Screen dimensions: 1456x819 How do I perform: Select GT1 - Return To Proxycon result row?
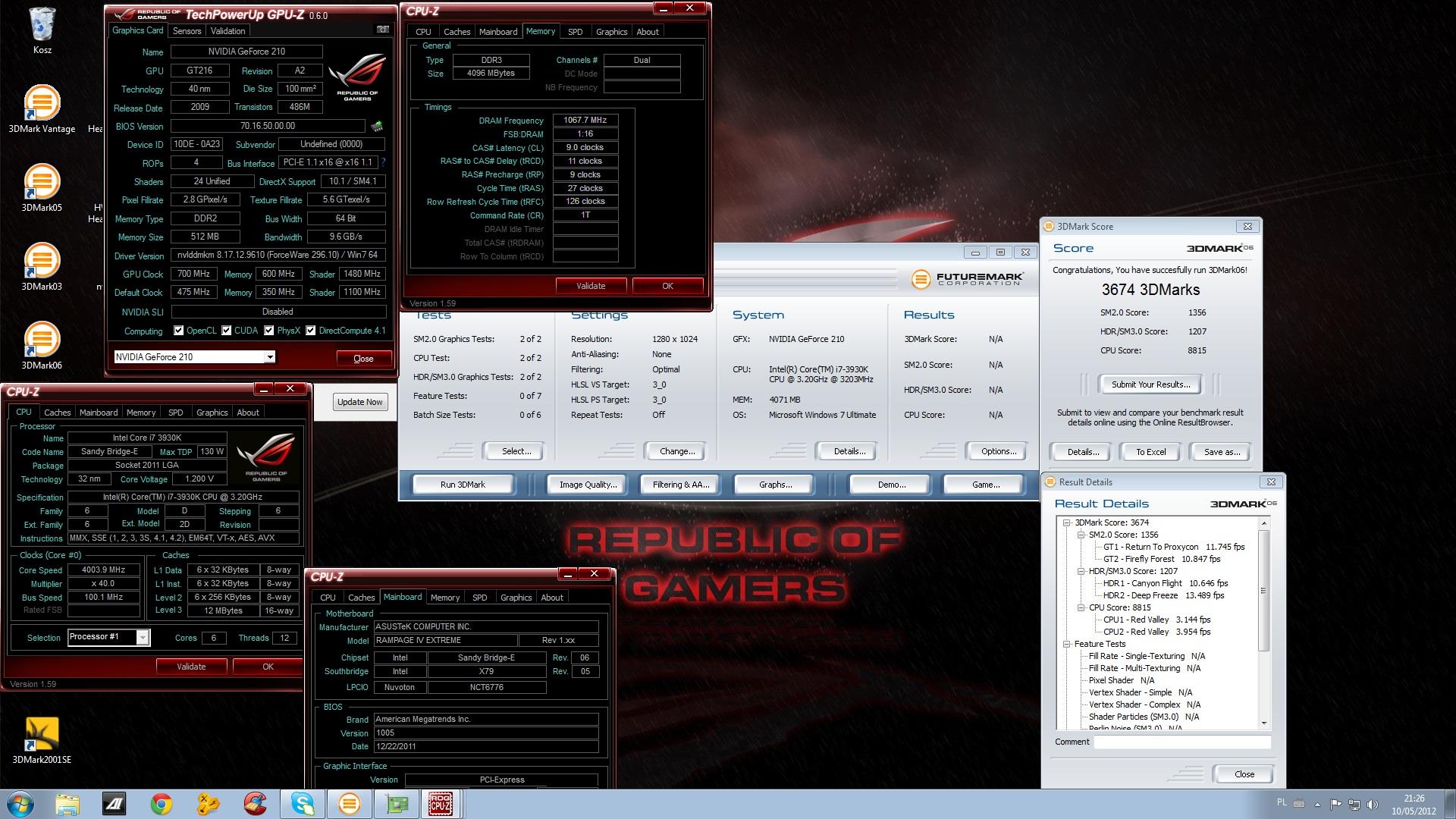pyautogui.click(x=1174, y=547)
